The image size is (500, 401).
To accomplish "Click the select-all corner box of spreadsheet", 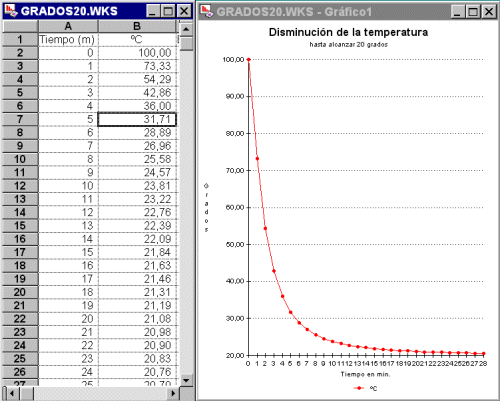I will tap(20, 26).
